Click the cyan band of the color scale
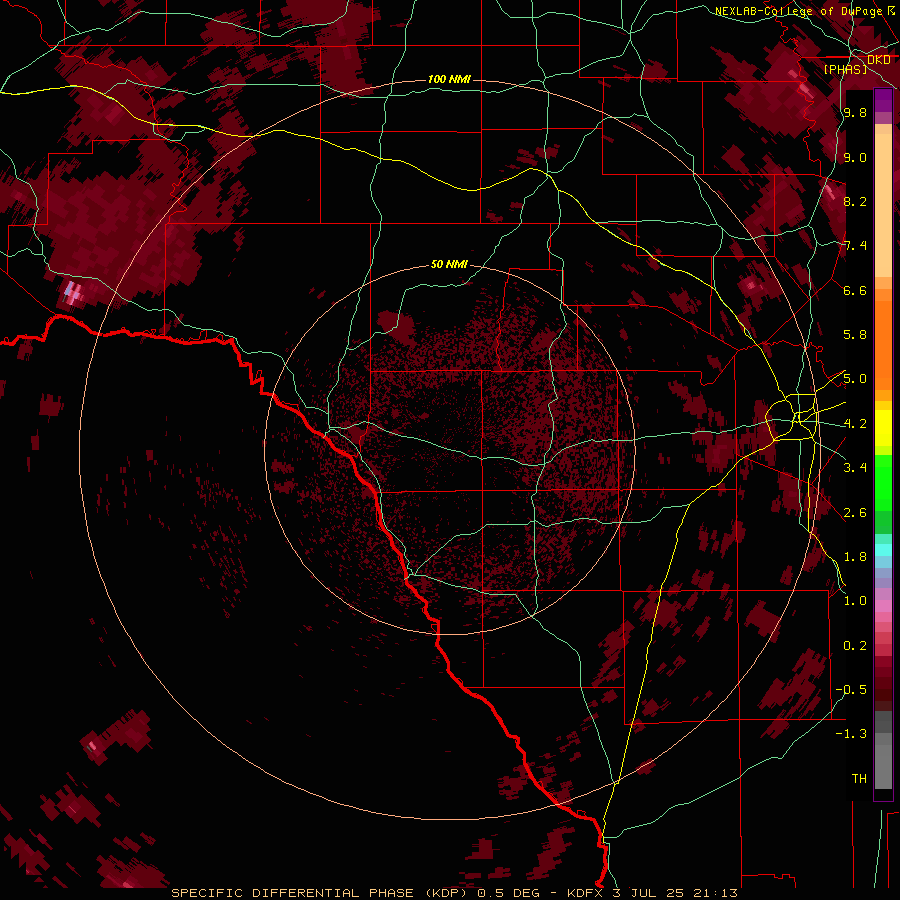This screenshot has width=900, height=900. (883, 550)
